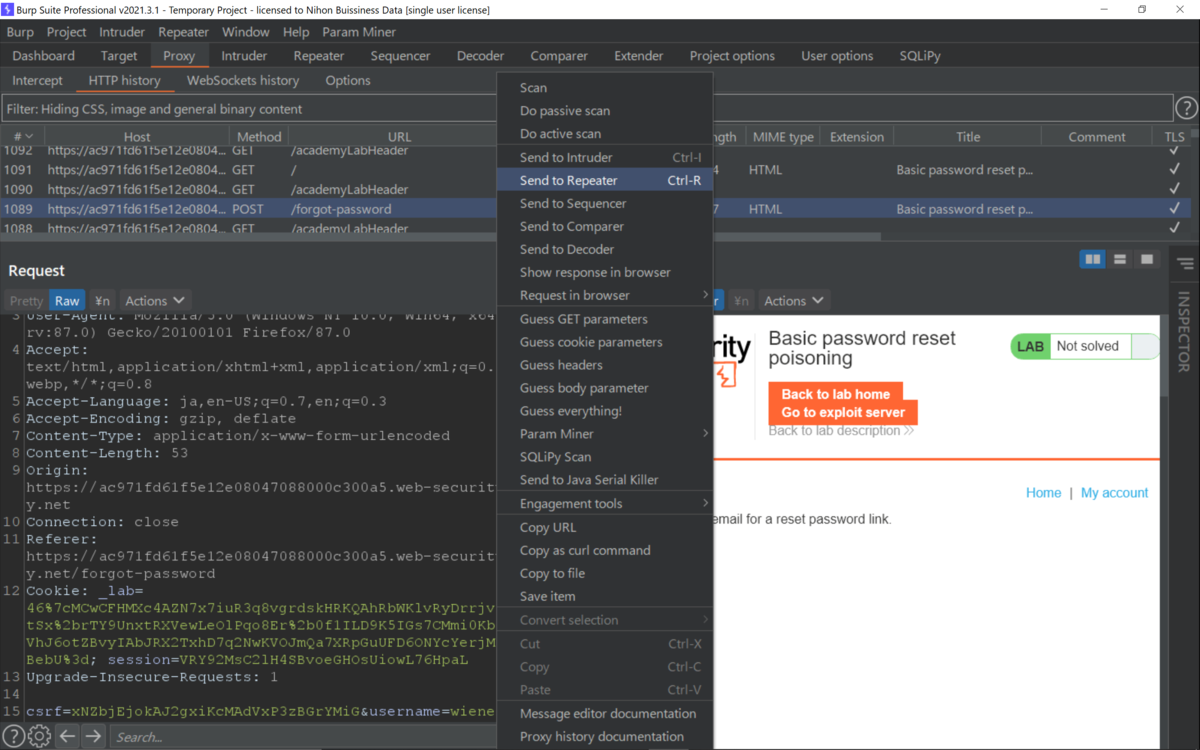The height and width of the screenshot is (750, 1200).
Task: Toggle Pretty view in Request panel
Action: click(26, 300)
